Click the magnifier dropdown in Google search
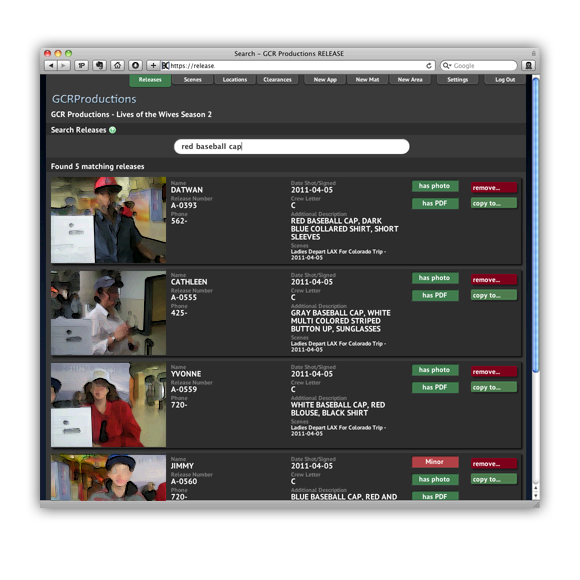Viewport: 580px width, 580px height. pyautogui.click(x=447, y=65)
